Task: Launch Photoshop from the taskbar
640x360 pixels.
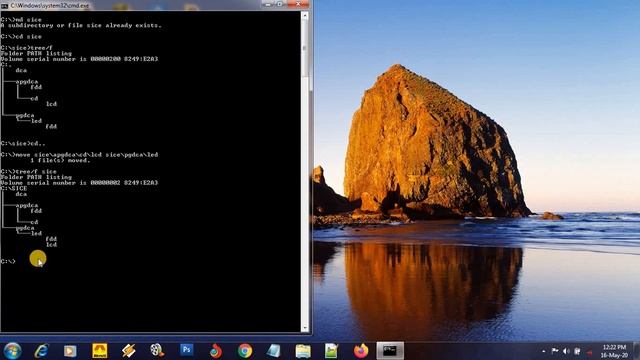Action: pyautogui.click(x=187, y=350)
